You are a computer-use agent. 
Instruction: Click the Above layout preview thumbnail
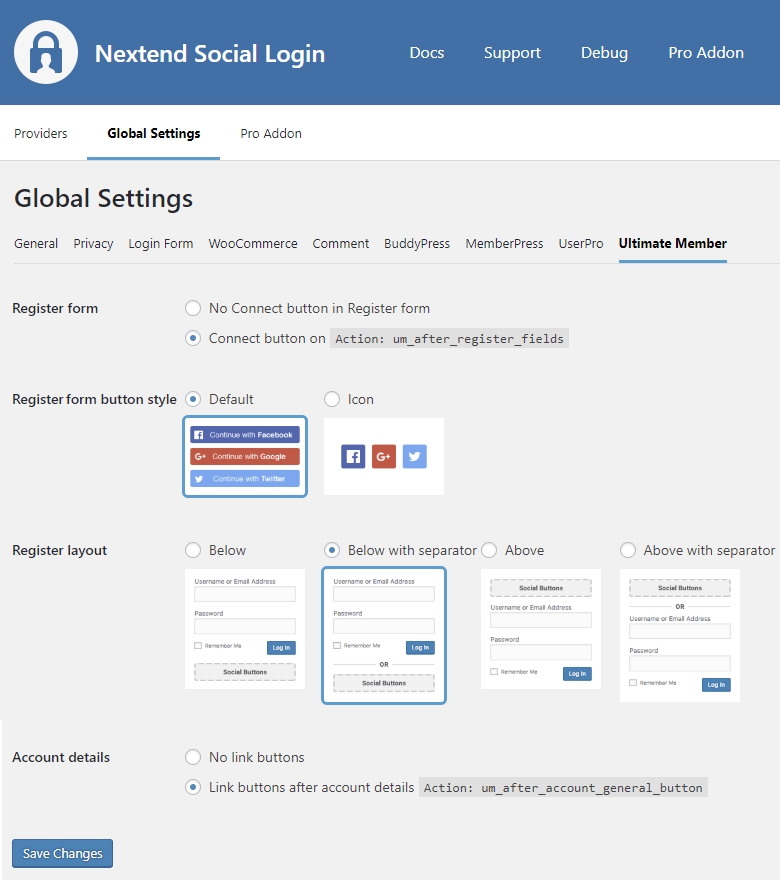coord(541,629)
